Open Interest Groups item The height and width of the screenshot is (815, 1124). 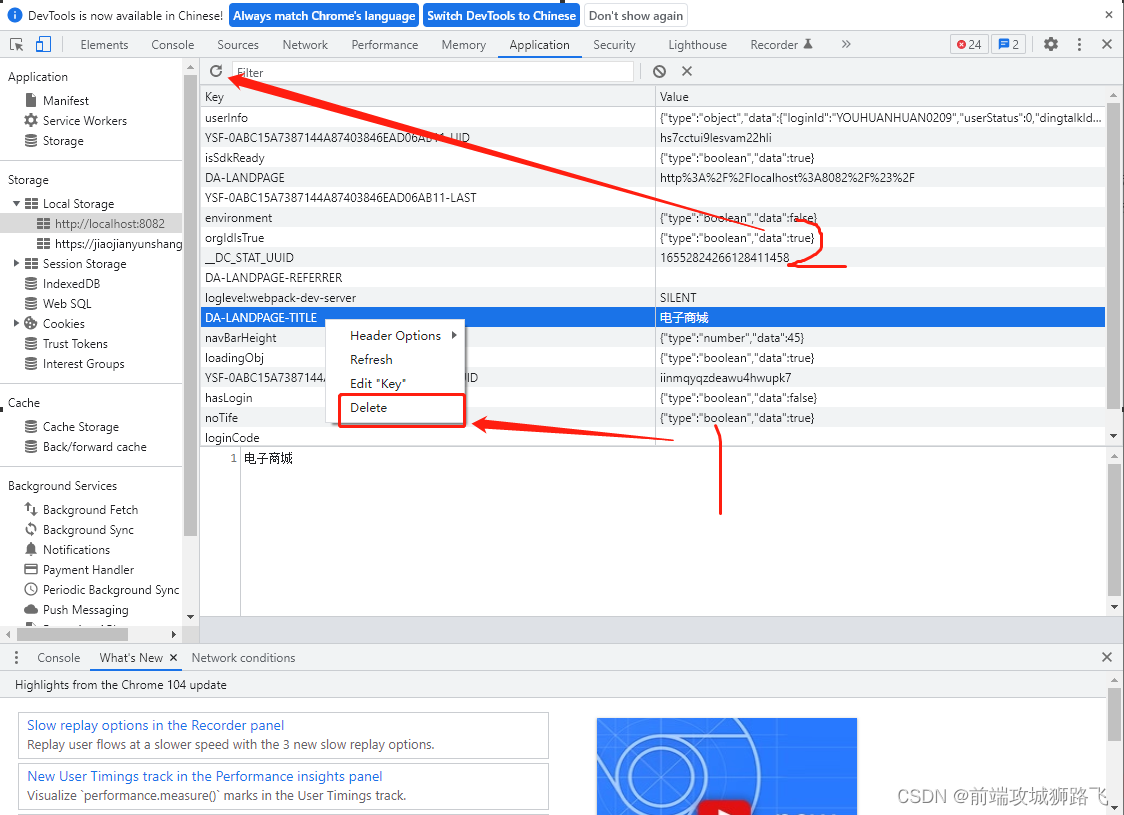click(83, 364)
